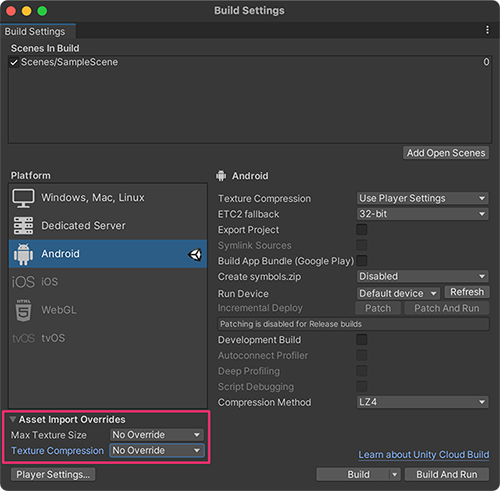The image size is (500, 491).
Task: Collapse the Asset Import Overrides section
Action: pyautogui.click(x=13, y=419)
